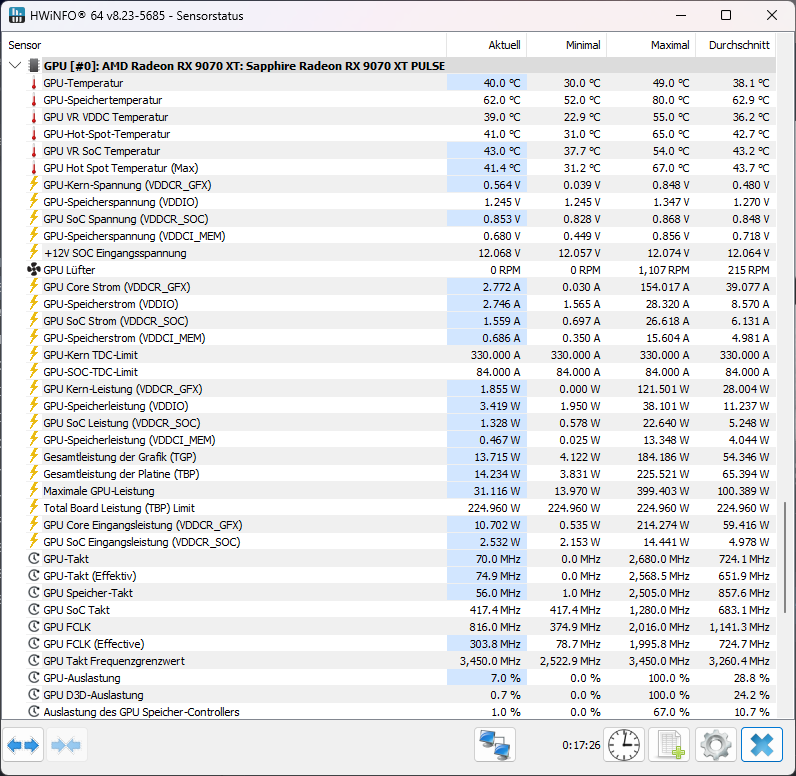The width and height of the screenshot is (796, 776).
Task: Click the Maximal column header
Action: 651,45
